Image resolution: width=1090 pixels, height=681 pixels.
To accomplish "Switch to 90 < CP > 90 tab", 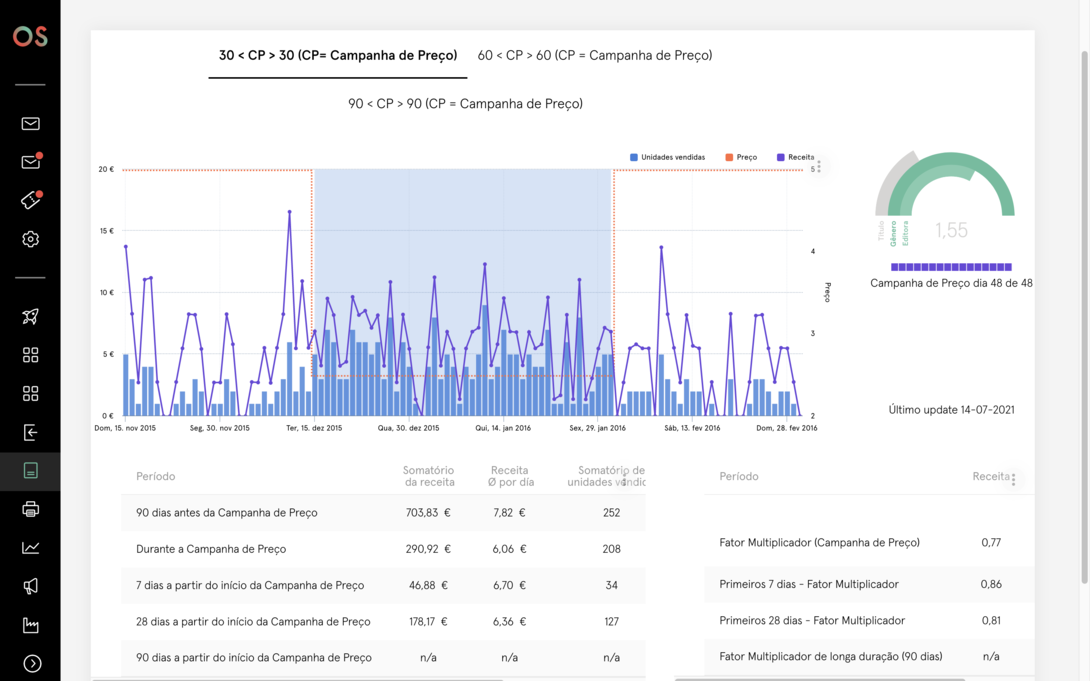I will coord(466,104).
